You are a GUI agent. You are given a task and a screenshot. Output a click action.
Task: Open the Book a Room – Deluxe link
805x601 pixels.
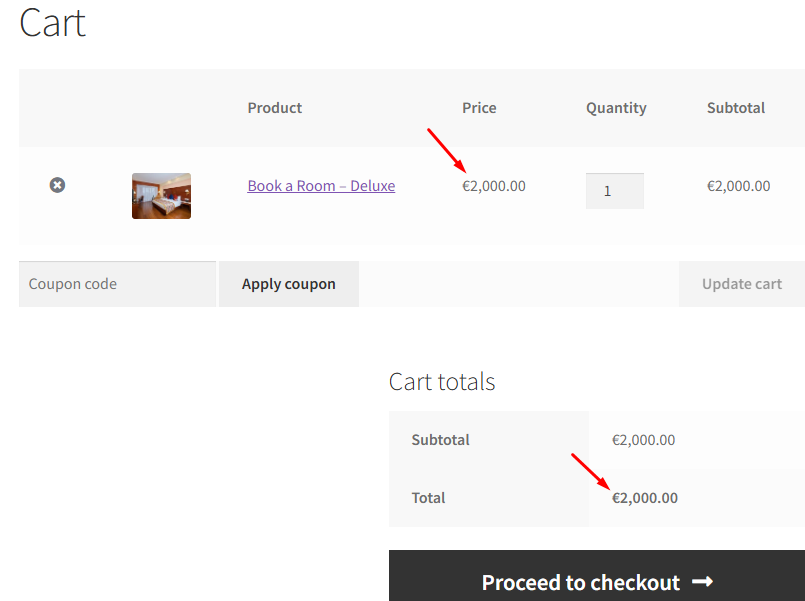(x=321, y=186)
